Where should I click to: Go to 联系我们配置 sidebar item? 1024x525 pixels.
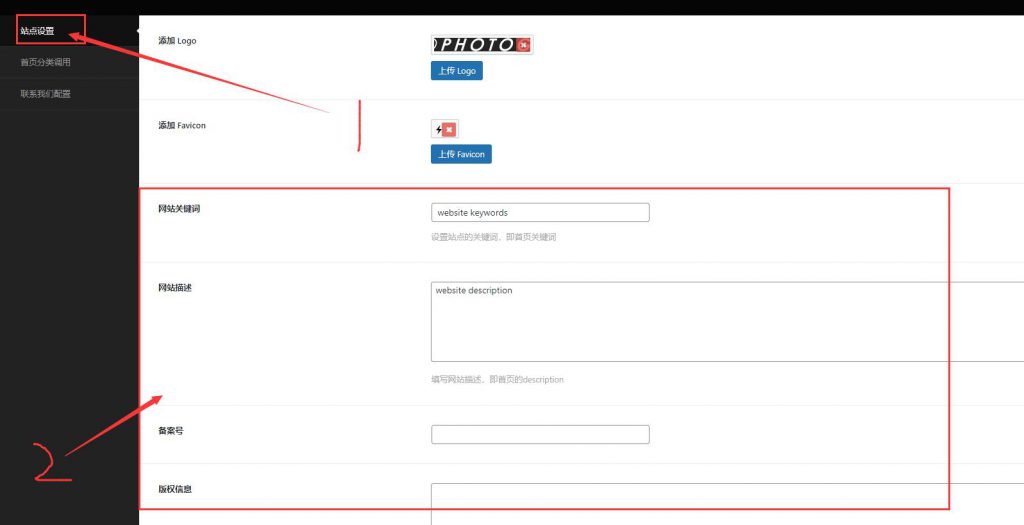coord(46,94)
